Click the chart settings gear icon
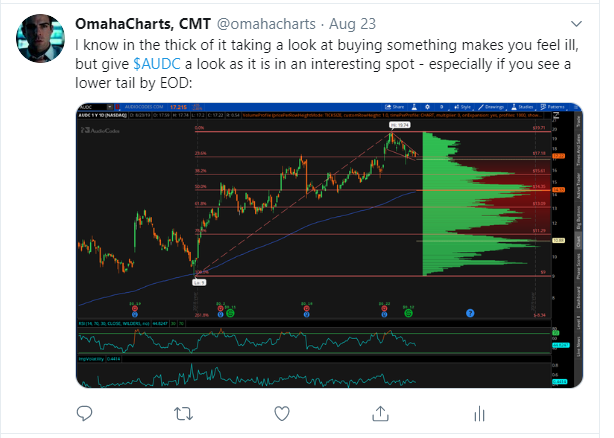The height and width of the screenshot is (438, 614). (427, 107)
